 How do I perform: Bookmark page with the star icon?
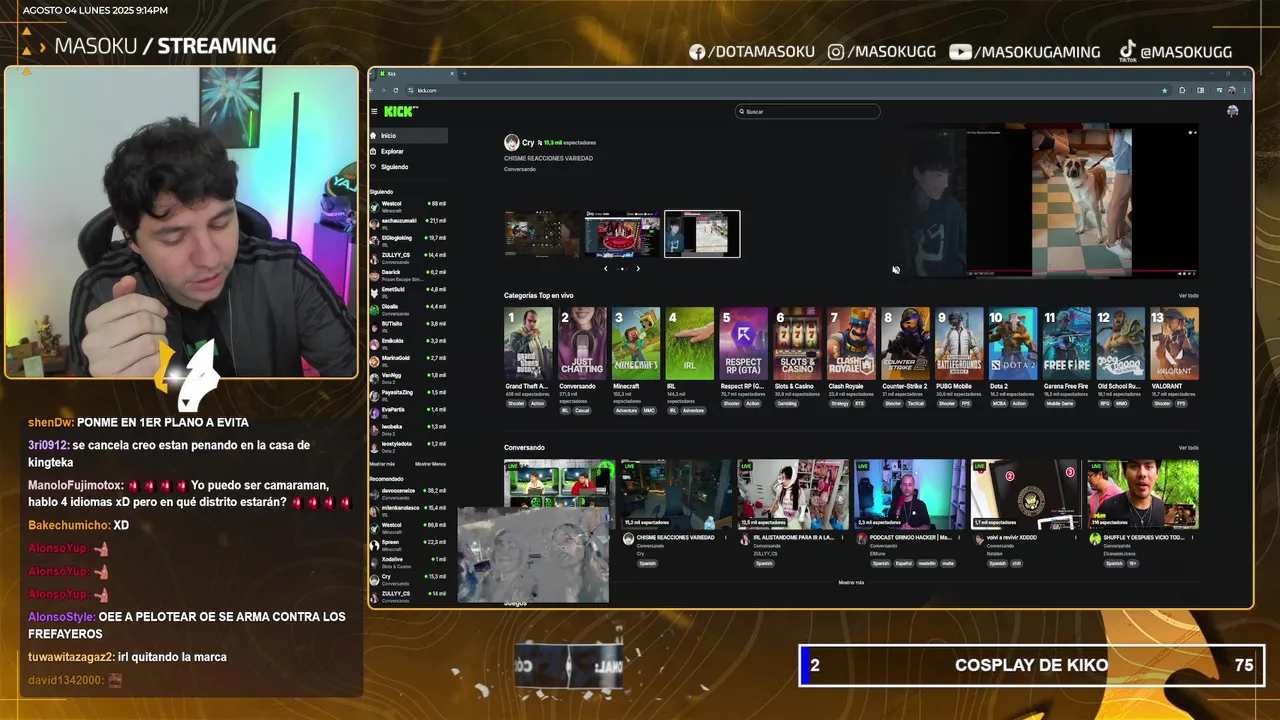point(1164,90)
